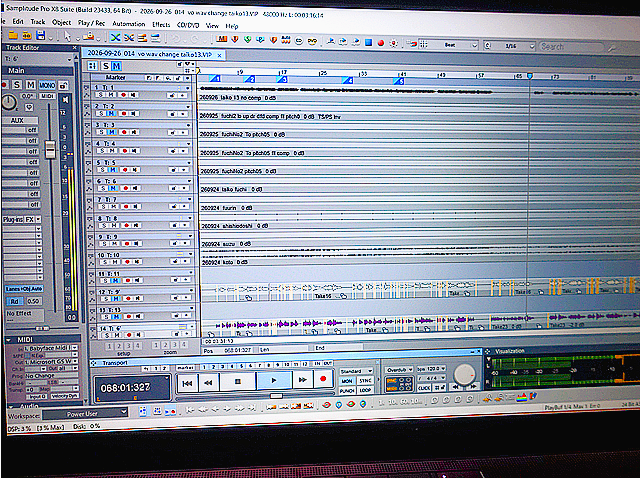Click the magnet snap icon beside Beat dropdown
Viewport: 640px width, 478px height.
(x=413, y=43)
